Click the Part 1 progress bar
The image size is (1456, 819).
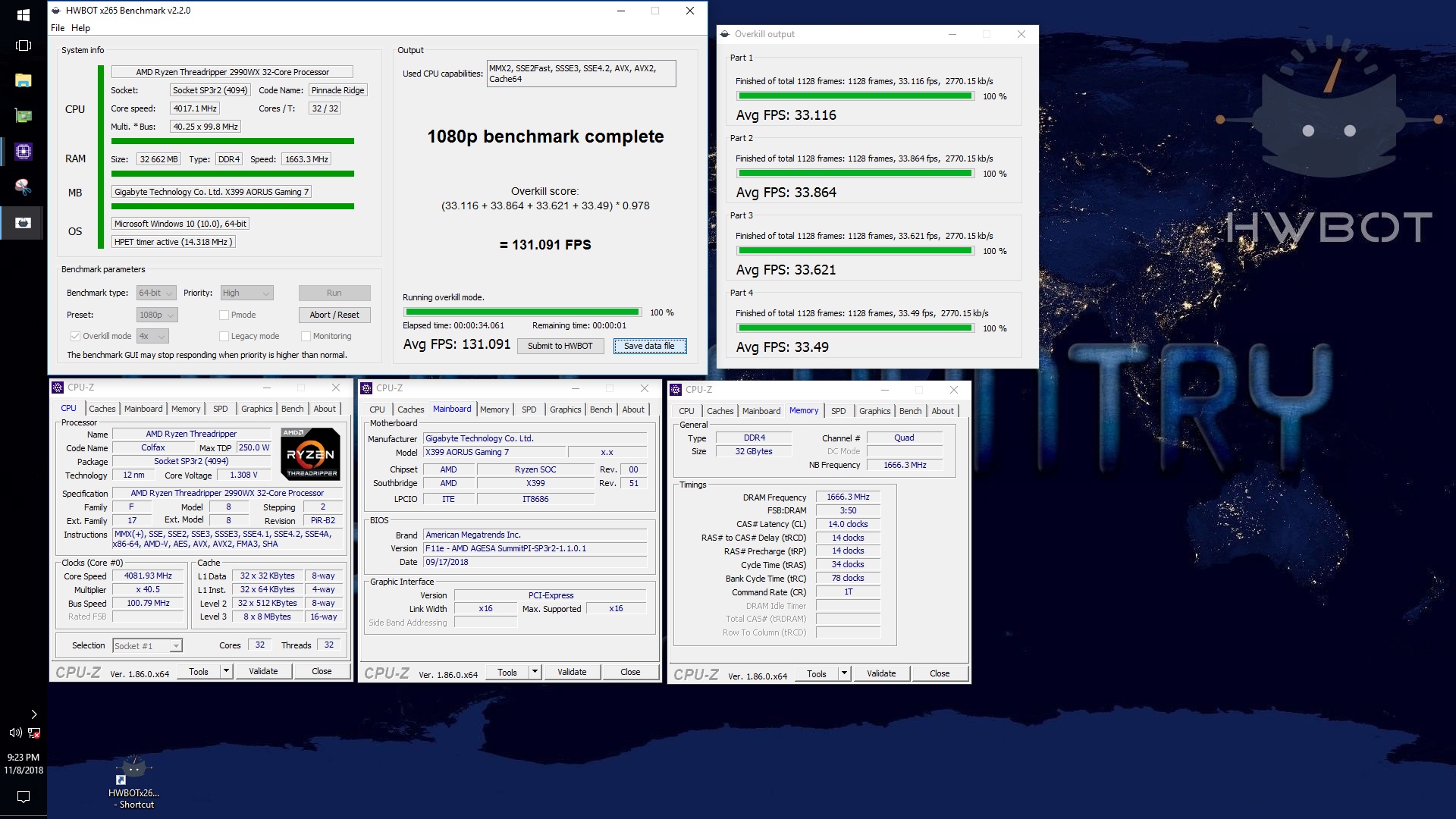click(855, 96)
